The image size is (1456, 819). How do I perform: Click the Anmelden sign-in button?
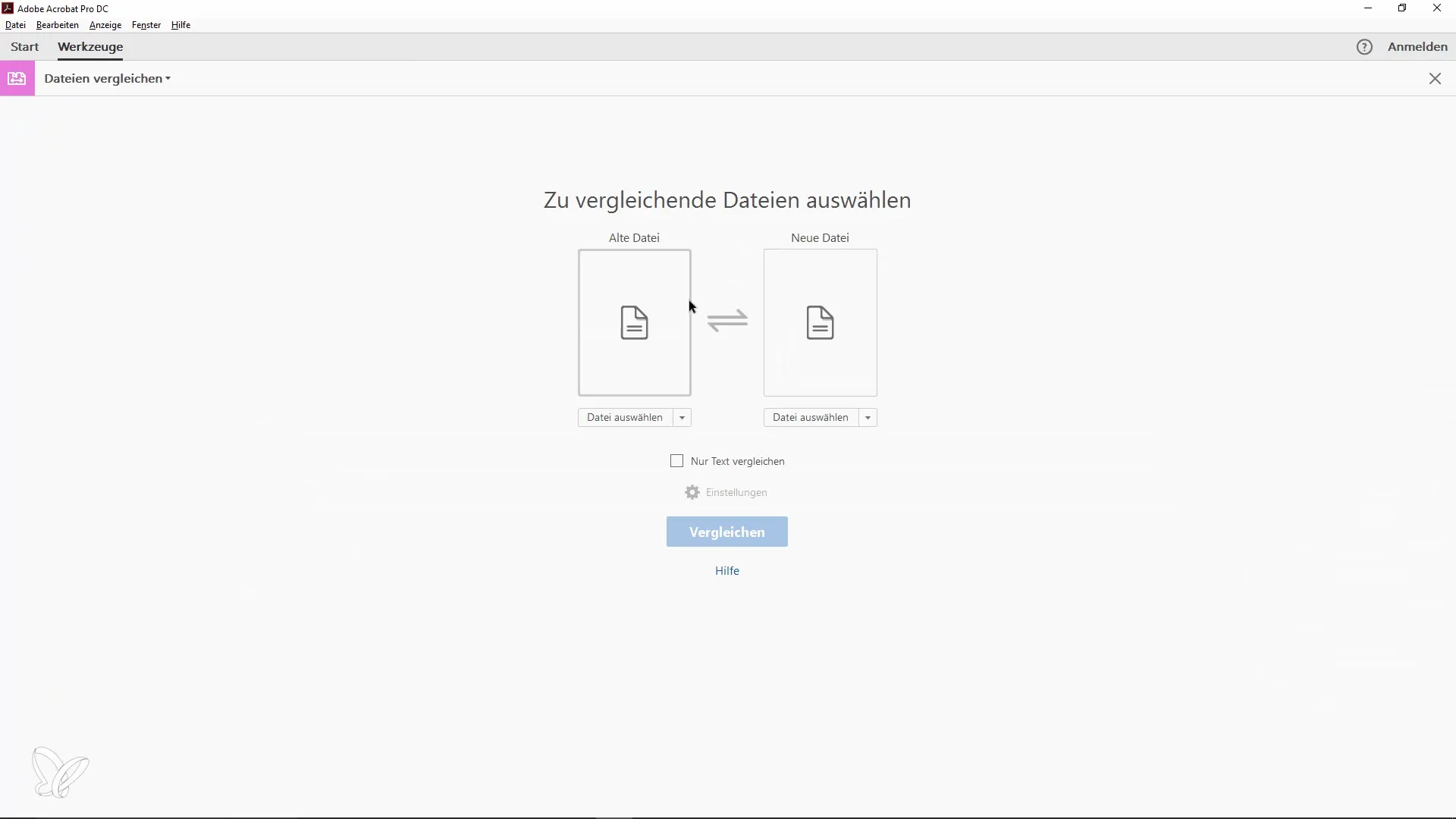point(1417,47)
